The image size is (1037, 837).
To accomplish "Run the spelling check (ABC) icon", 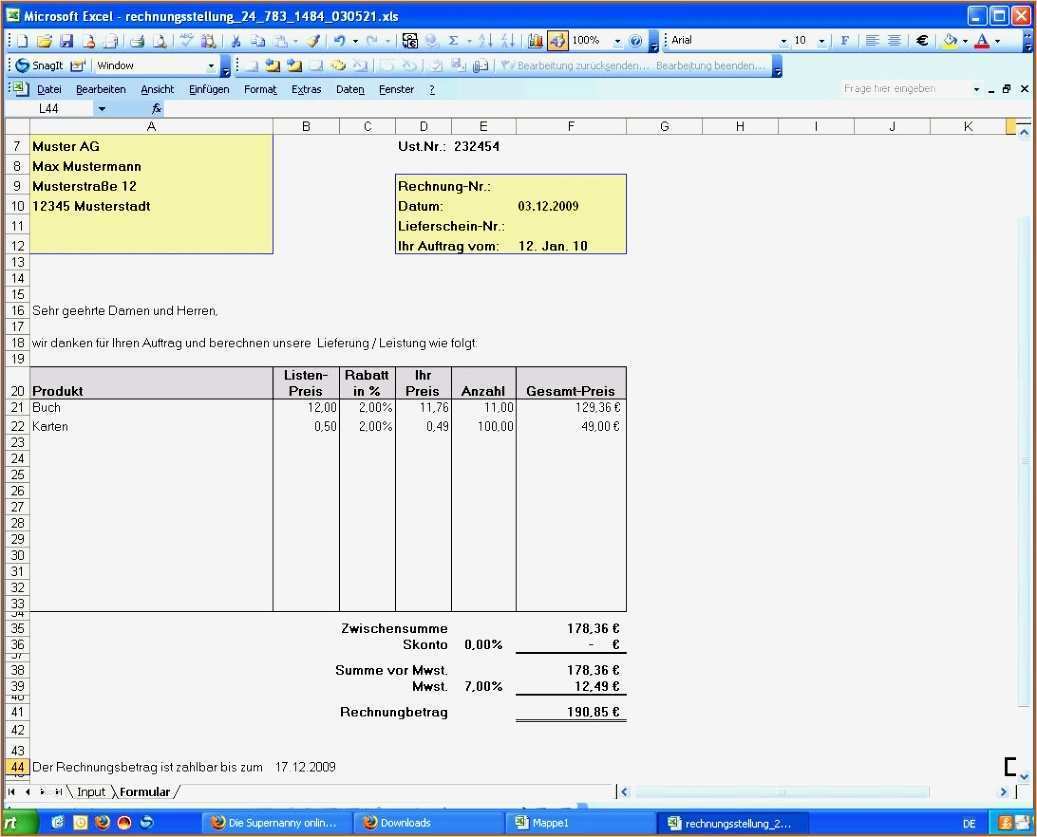I will 187,41.
